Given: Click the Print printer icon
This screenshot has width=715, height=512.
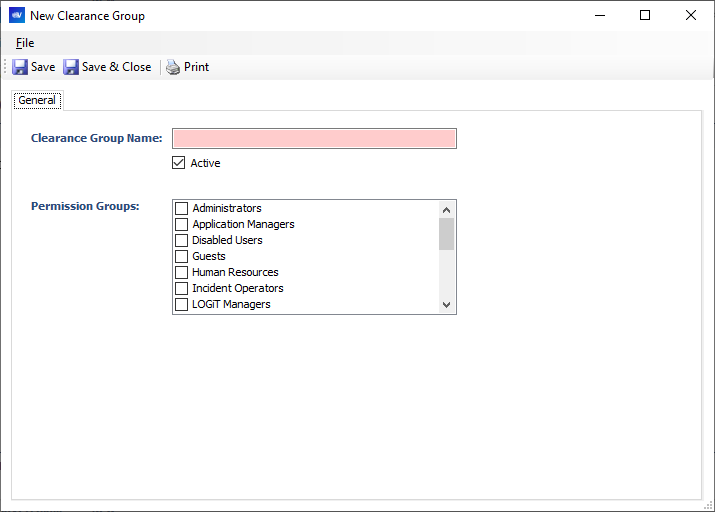Looking at the screenshot, I should [173, 67].
